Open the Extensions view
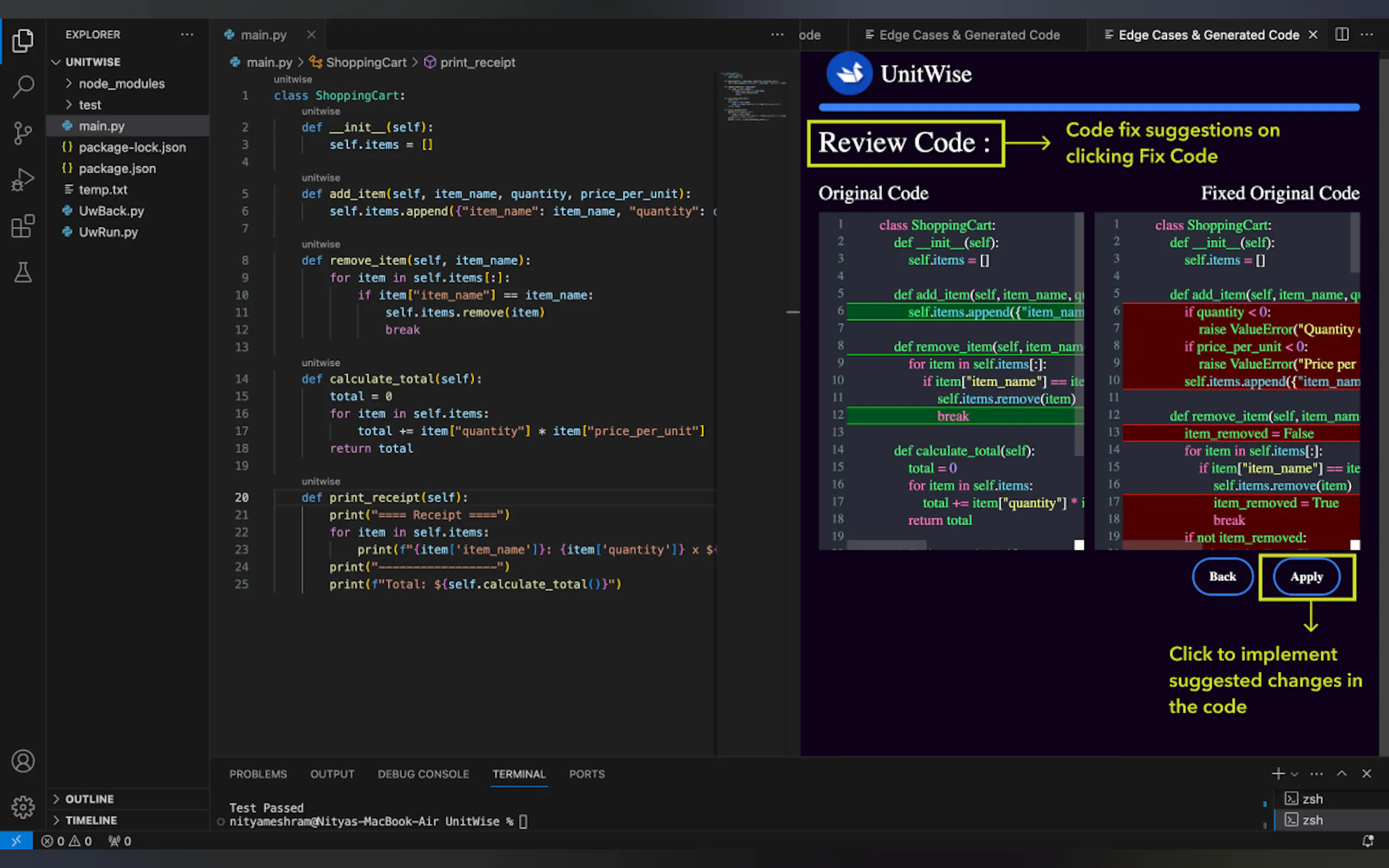 coord(23,226)
